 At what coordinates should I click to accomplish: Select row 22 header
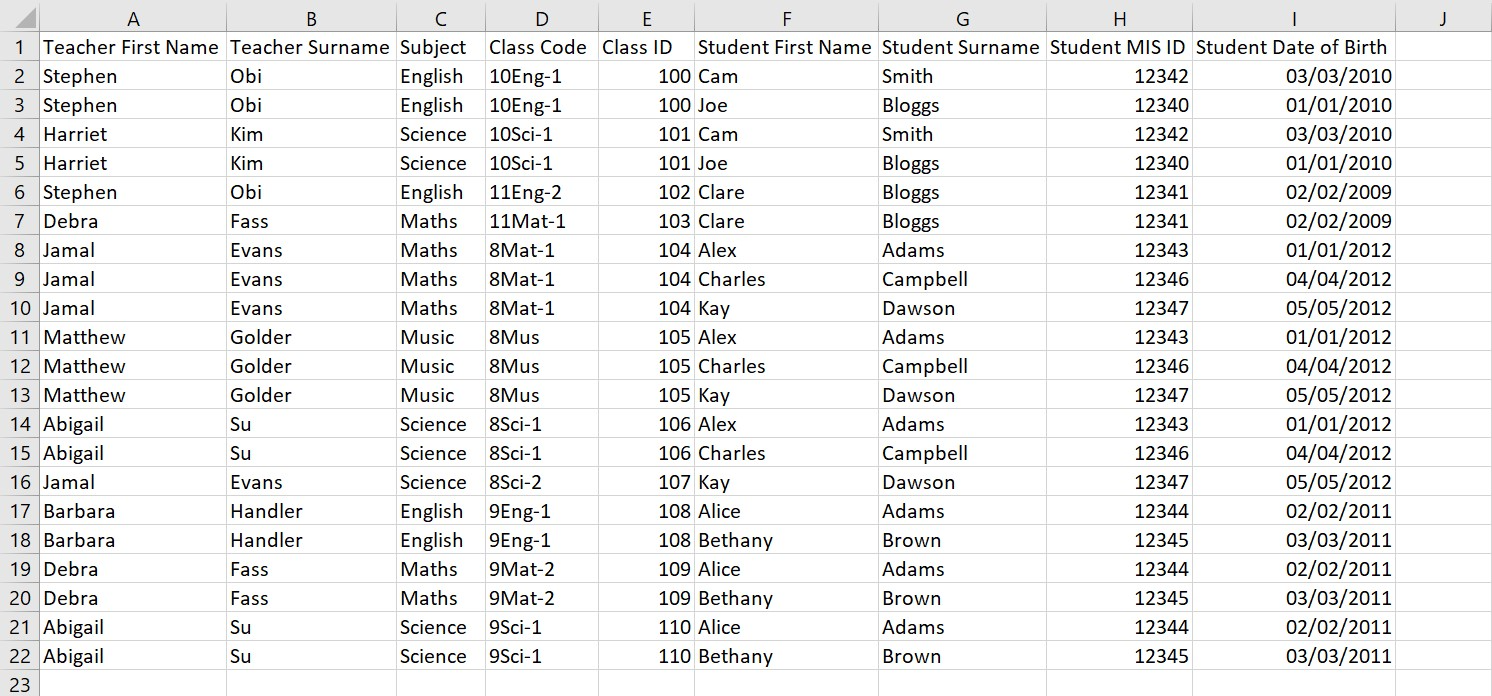click(19, 656)
